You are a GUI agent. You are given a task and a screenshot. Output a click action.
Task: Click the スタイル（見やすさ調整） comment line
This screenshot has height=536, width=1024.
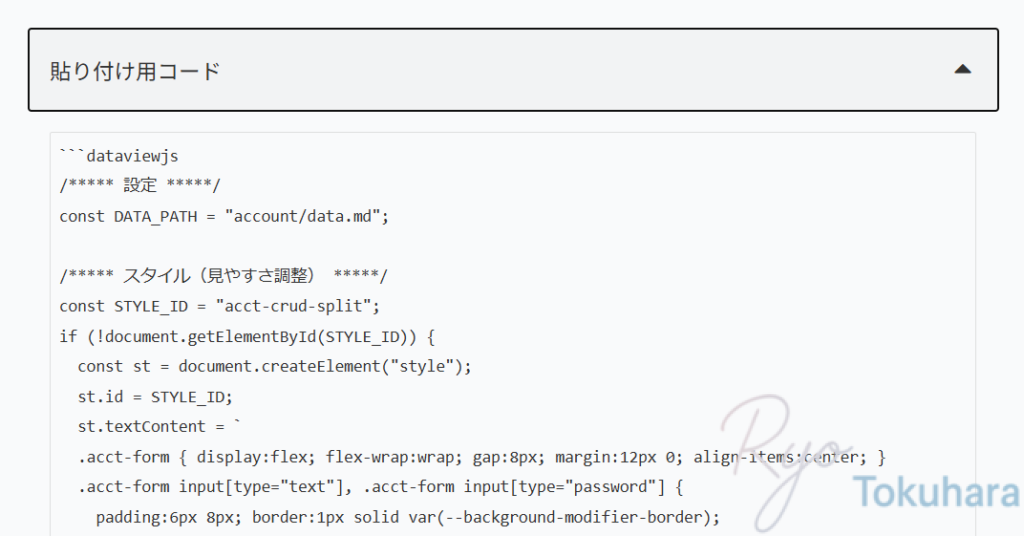pyautogui.click(x=223, y=276)
